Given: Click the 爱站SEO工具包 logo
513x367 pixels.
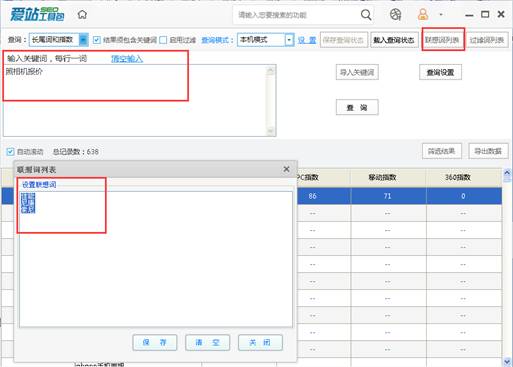Looking at the screenshot, I should (x=37, y=15).
